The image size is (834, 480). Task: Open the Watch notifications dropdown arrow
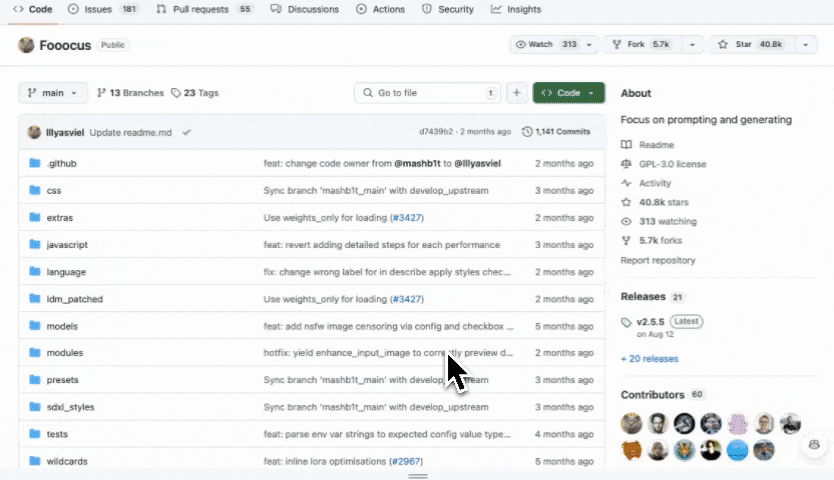[x=590, y=45]
